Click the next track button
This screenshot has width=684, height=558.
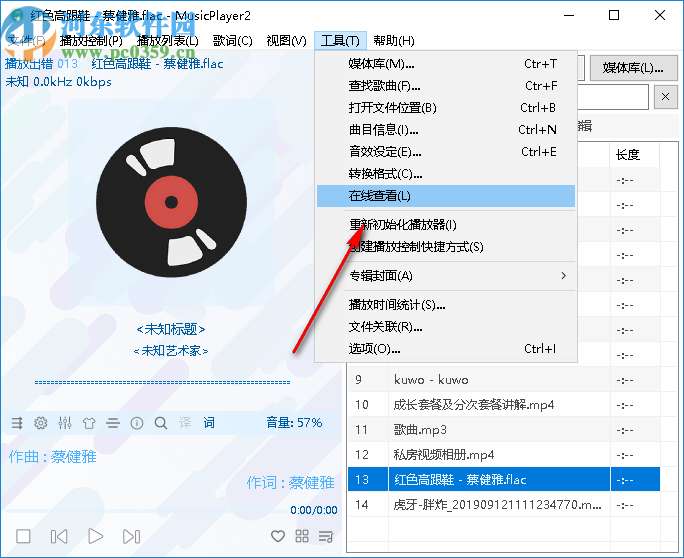131,536
